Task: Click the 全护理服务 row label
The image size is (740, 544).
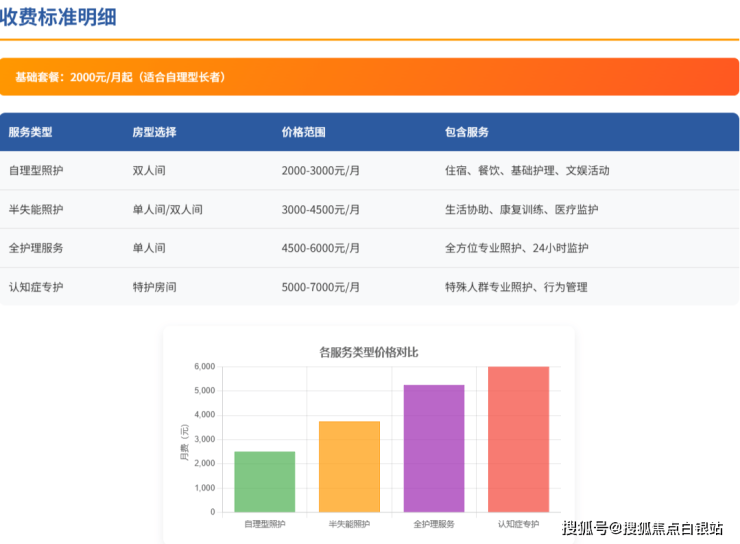Action: 36,248
